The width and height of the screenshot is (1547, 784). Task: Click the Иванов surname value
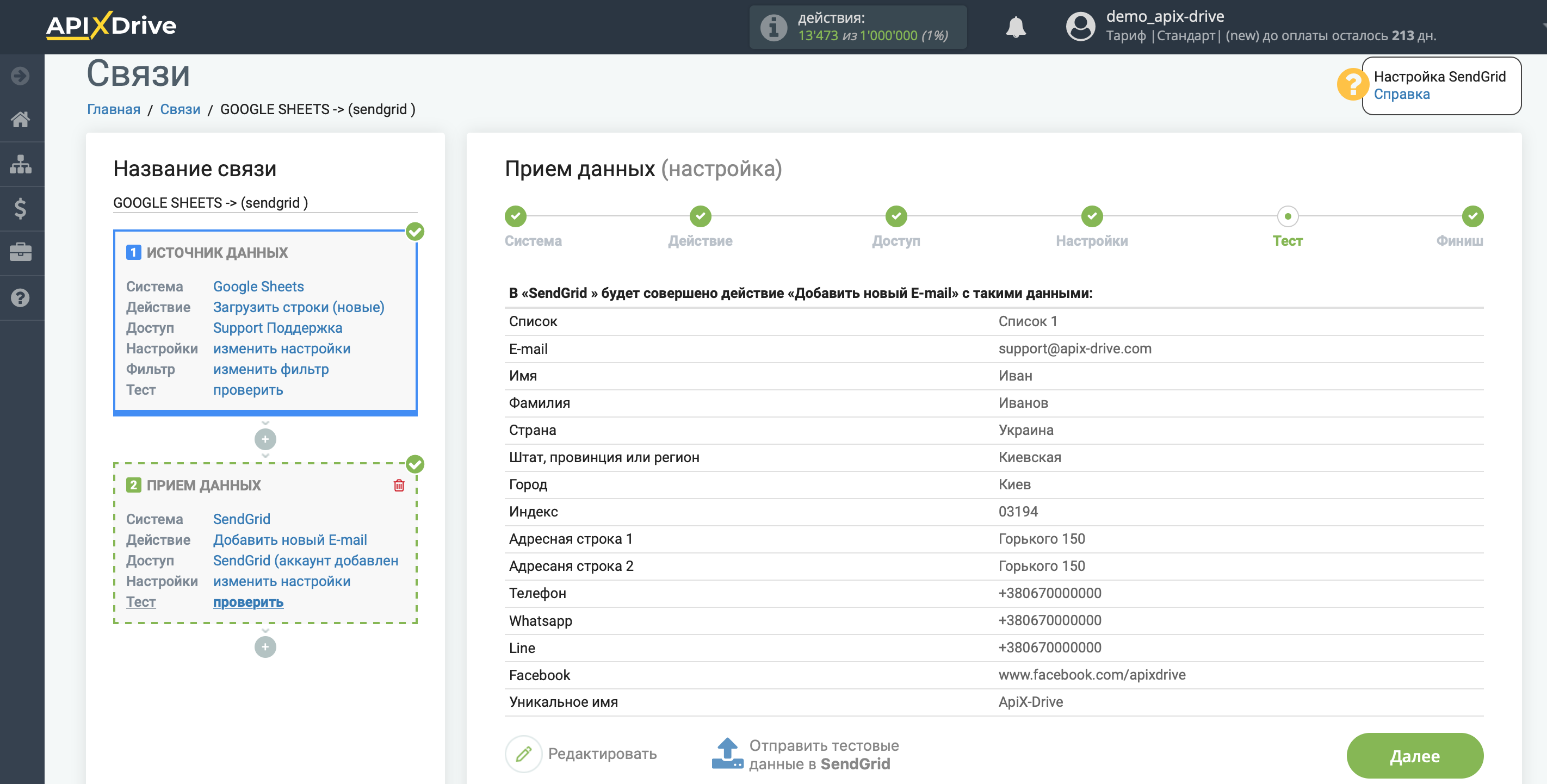pyautogui.click(x=1023, y=403)
